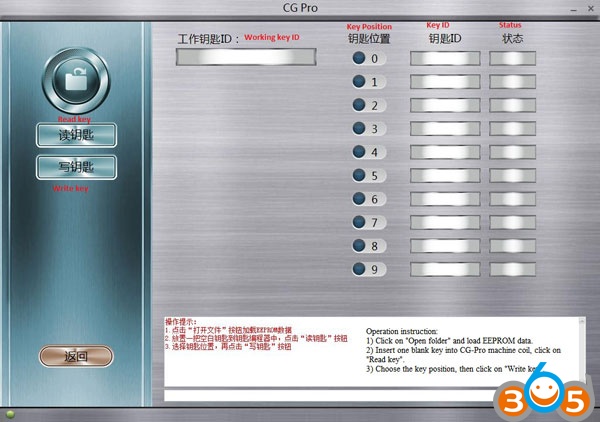Image resolution: width=600 pixels, height=422 pixels.
Task: Select key position 2 radio button
Action: pyautogui.click(x=359, y=105)
